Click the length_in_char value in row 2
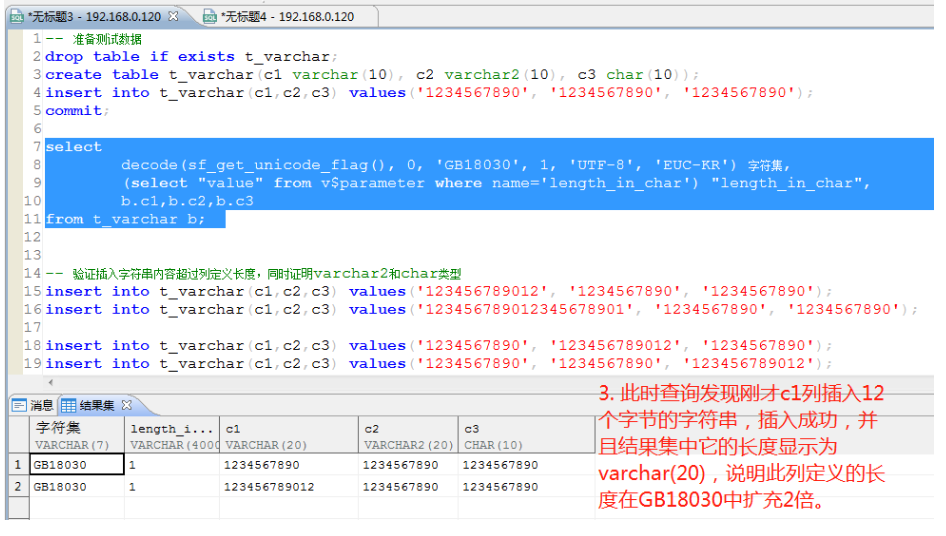The height and width of the screenshot is (536, 946). pyautogui.click(x=173, y=487)
